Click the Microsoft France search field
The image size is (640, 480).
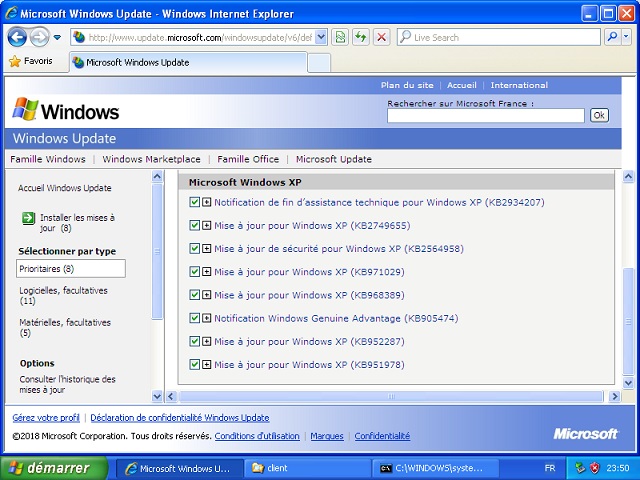(x=485, y=115)
